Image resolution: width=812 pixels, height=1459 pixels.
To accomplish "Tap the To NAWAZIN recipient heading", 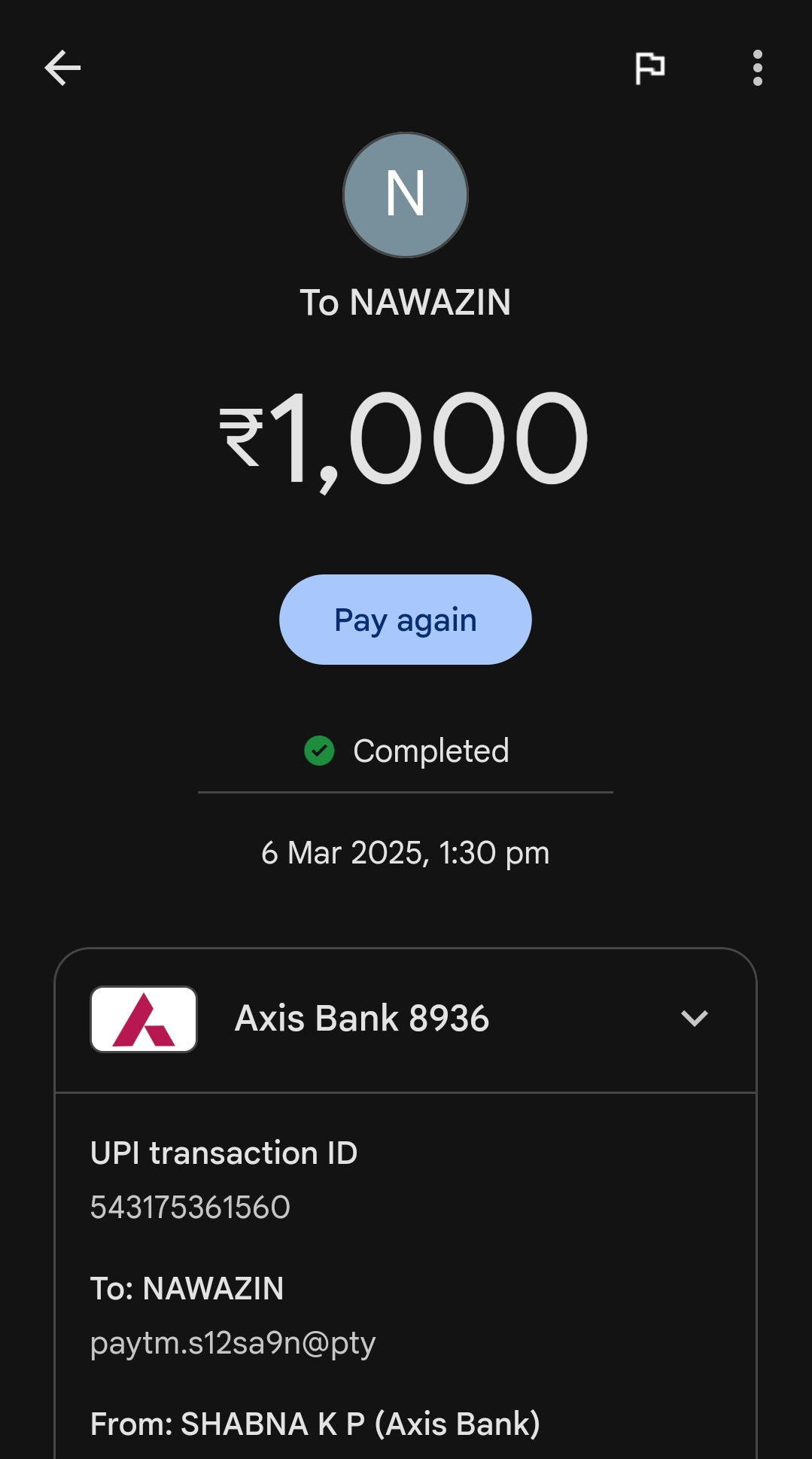I will (406, 303).
